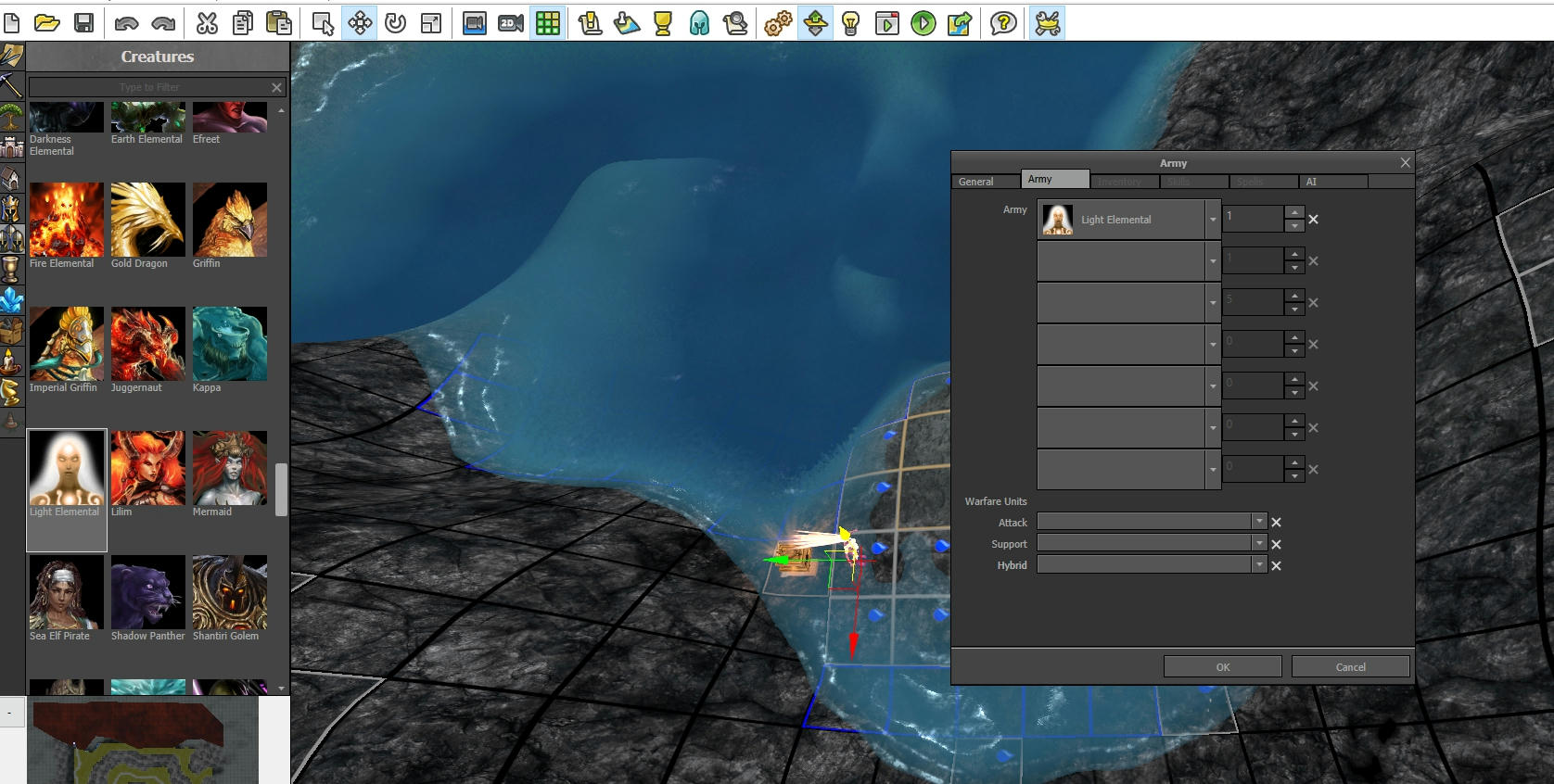The width and height of the screenshot is (1554, 784).
Task: Clear the Attack warfare unit
Action: (x=1276, y=523)
